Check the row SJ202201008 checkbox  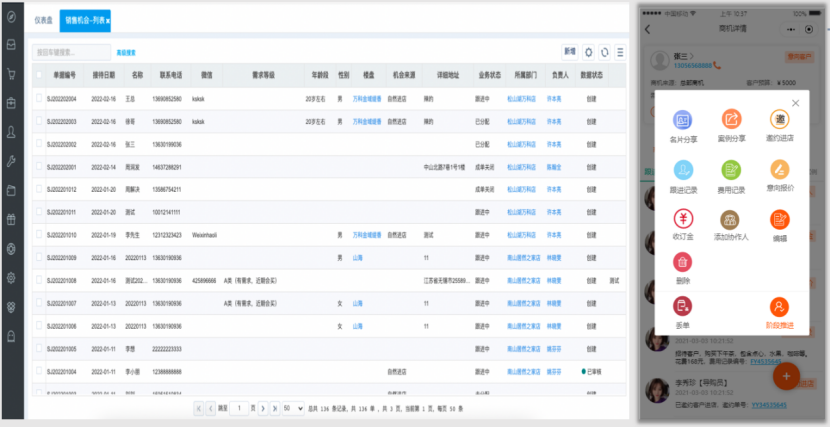tap(39, 280)
